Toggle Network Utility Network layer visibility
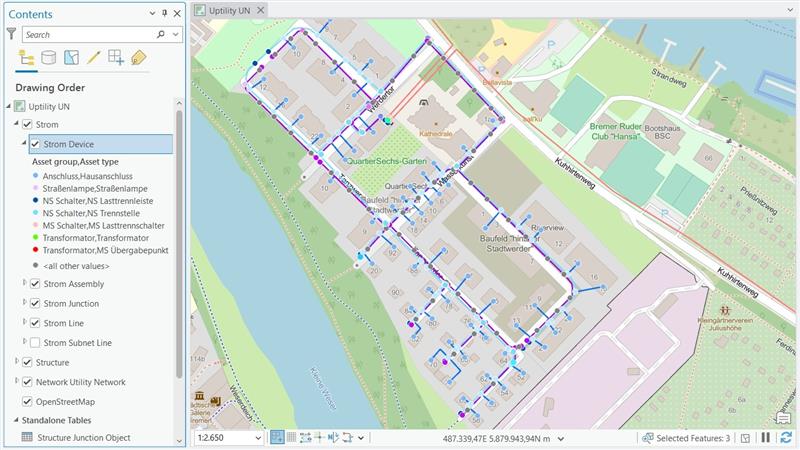Viewport: 800px width, 450px height. (28, 382)
